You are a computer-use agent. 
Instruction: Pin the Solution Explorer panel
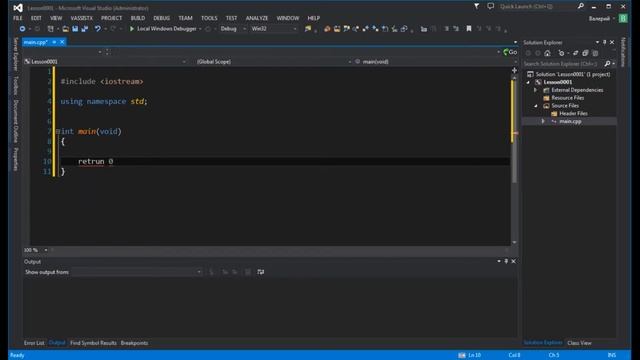click(604, 42)
